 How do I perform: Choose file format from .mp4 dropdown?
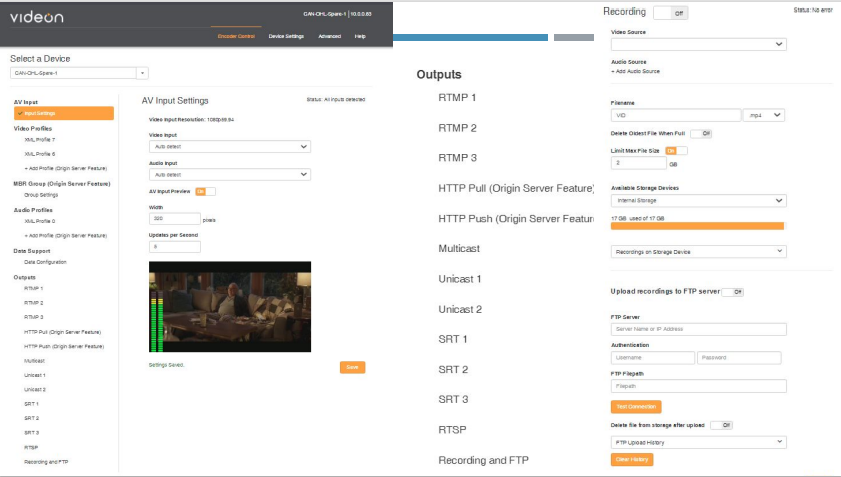[x=764, y=115]
